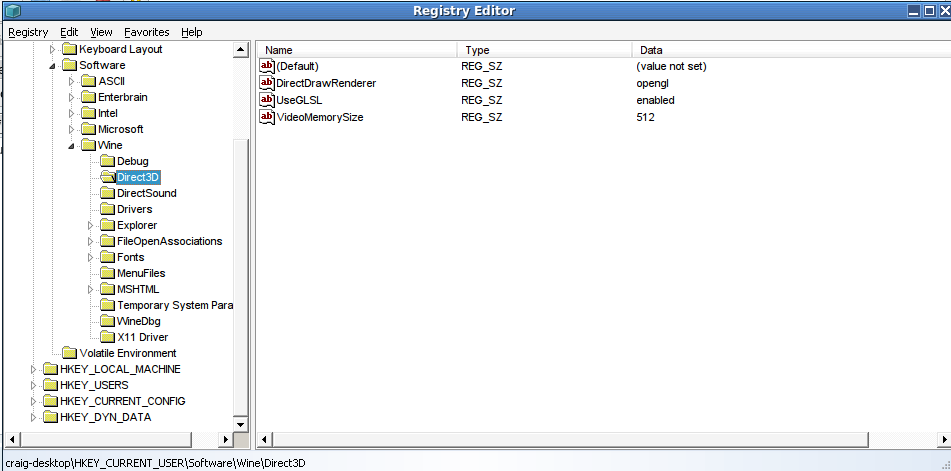
Task: Collapse the Wine key
Action: [72, 145]
